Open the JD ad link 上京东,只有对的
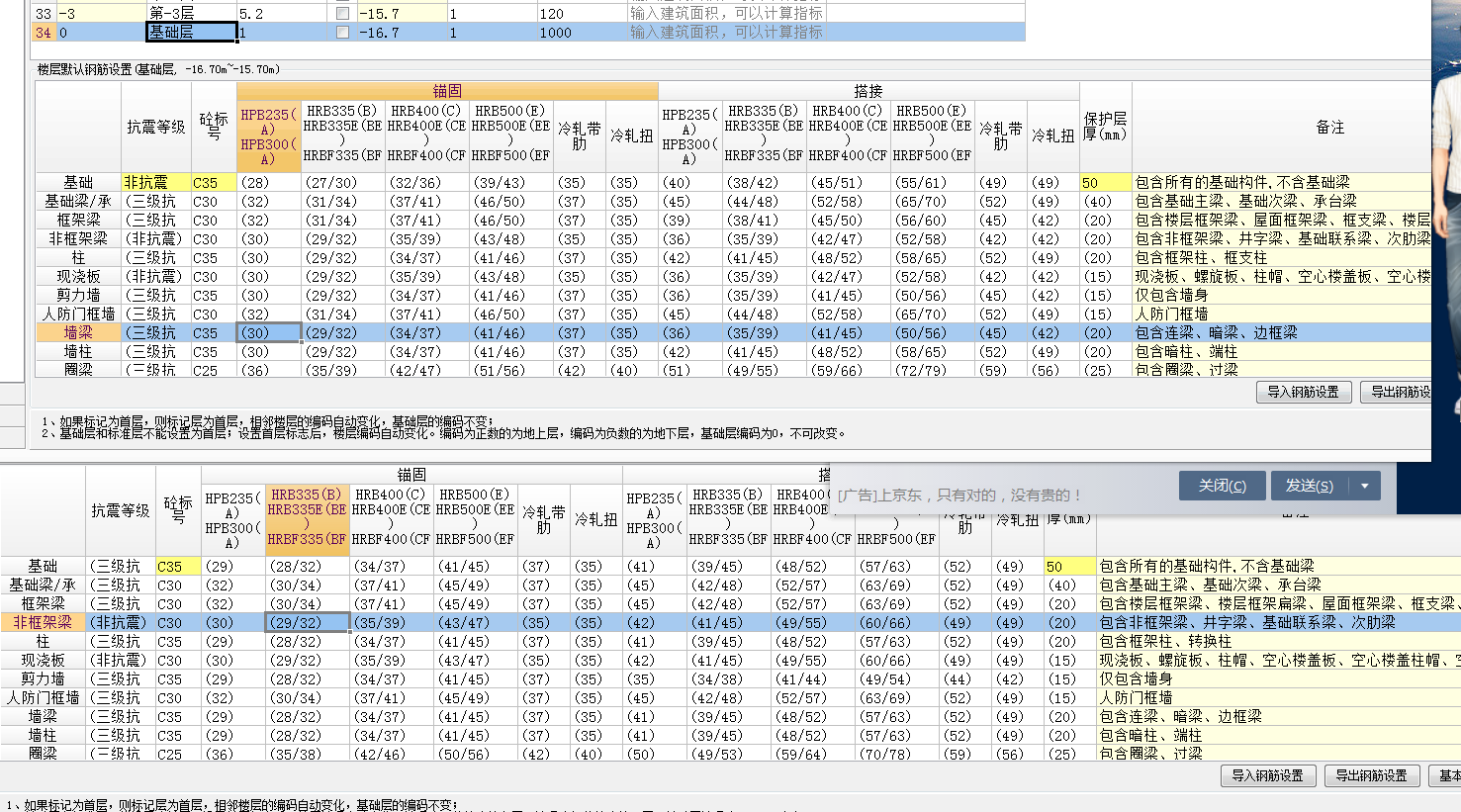1461x812 pixels. point(959,496)
